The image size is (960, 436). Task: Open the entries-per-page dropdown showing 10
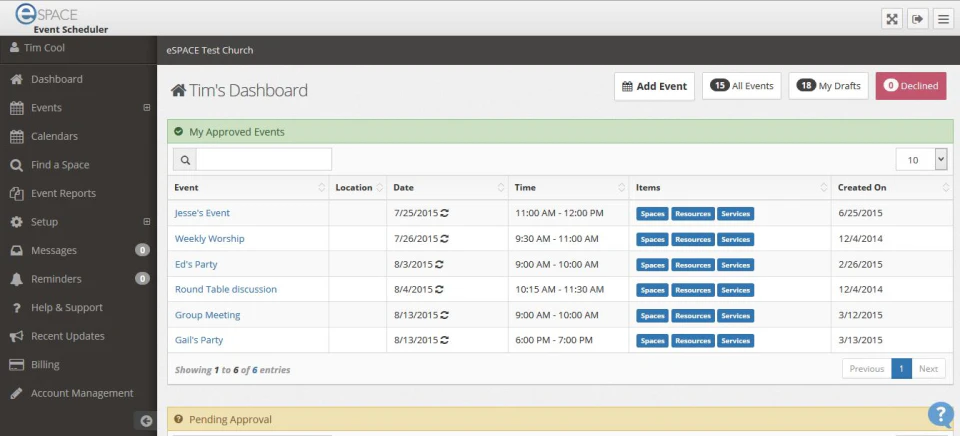tap(921, 160)
